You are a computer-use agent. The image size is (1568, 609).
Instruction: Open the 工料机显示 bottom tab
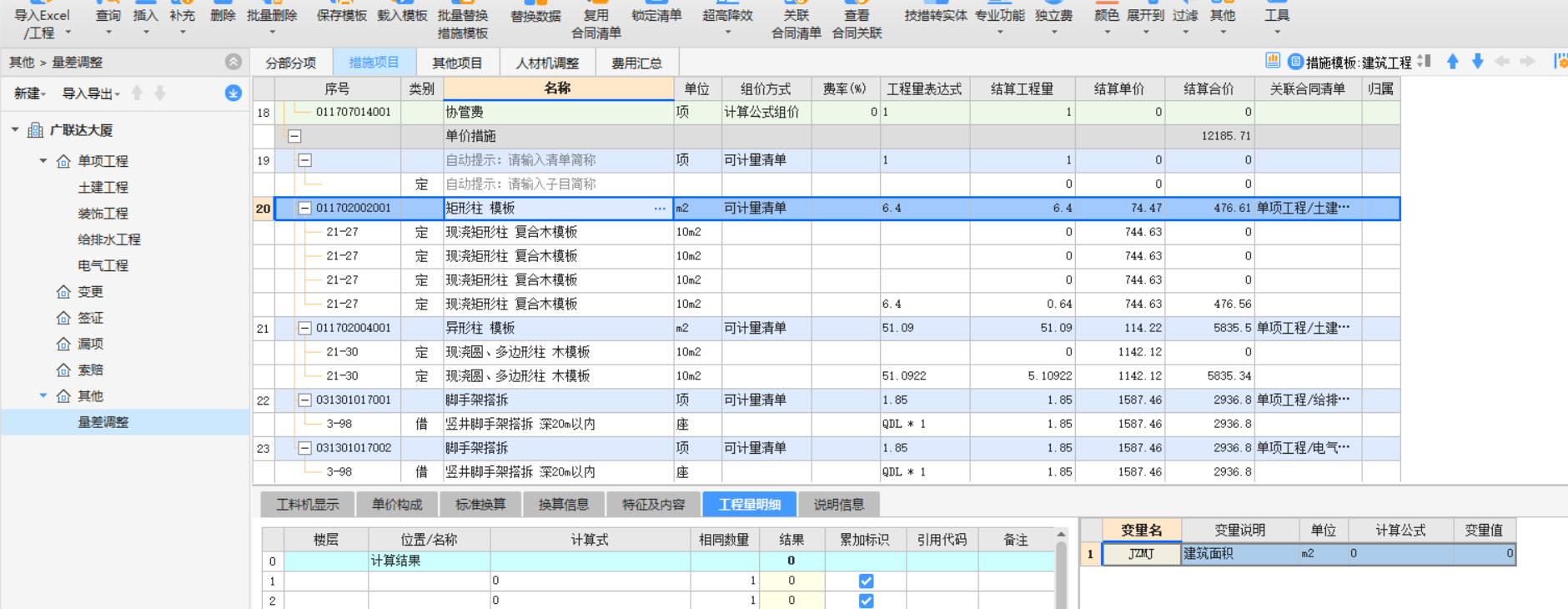308,505
